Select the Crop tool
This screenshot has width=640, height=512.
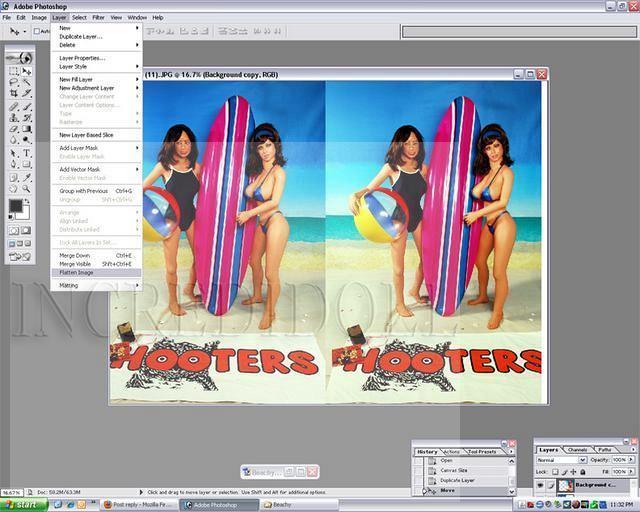pos(14,93)
